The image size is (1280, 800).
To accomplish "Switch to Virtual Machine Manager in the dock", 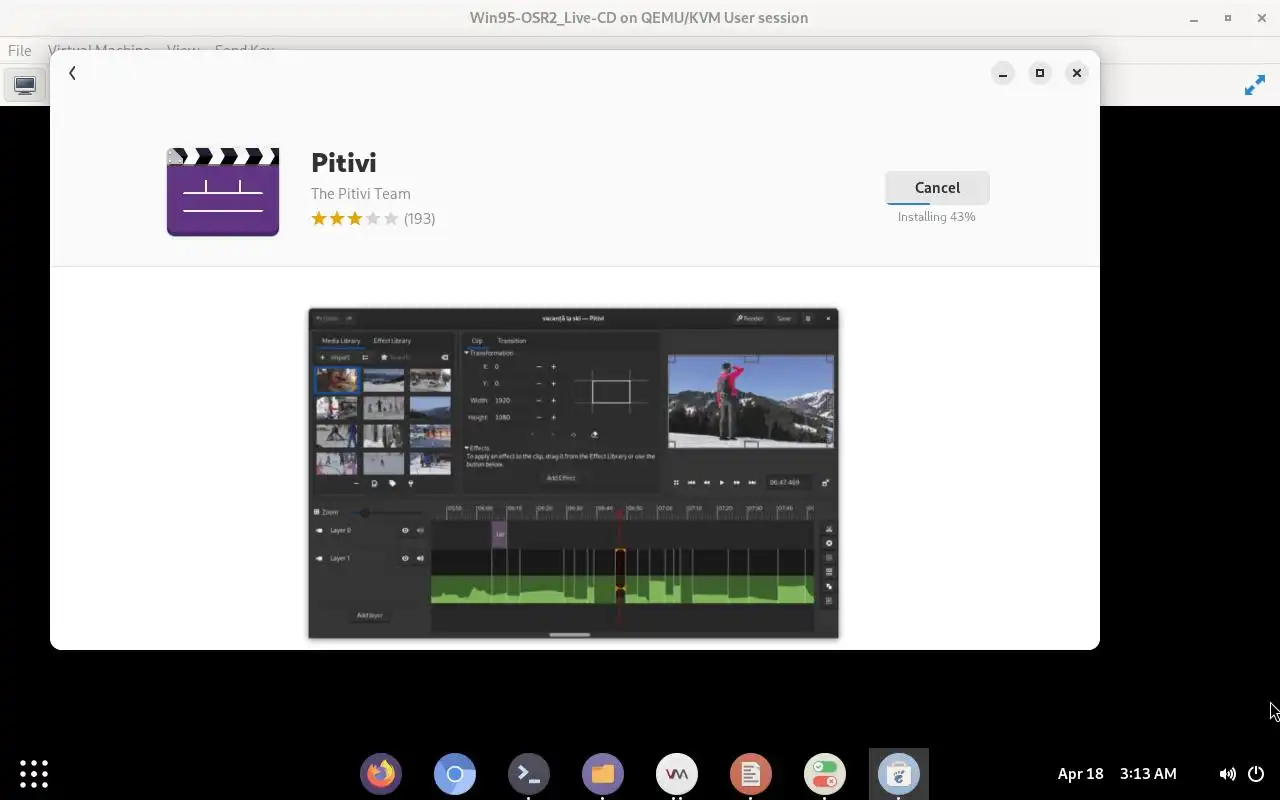I will [x=677, y=773].
